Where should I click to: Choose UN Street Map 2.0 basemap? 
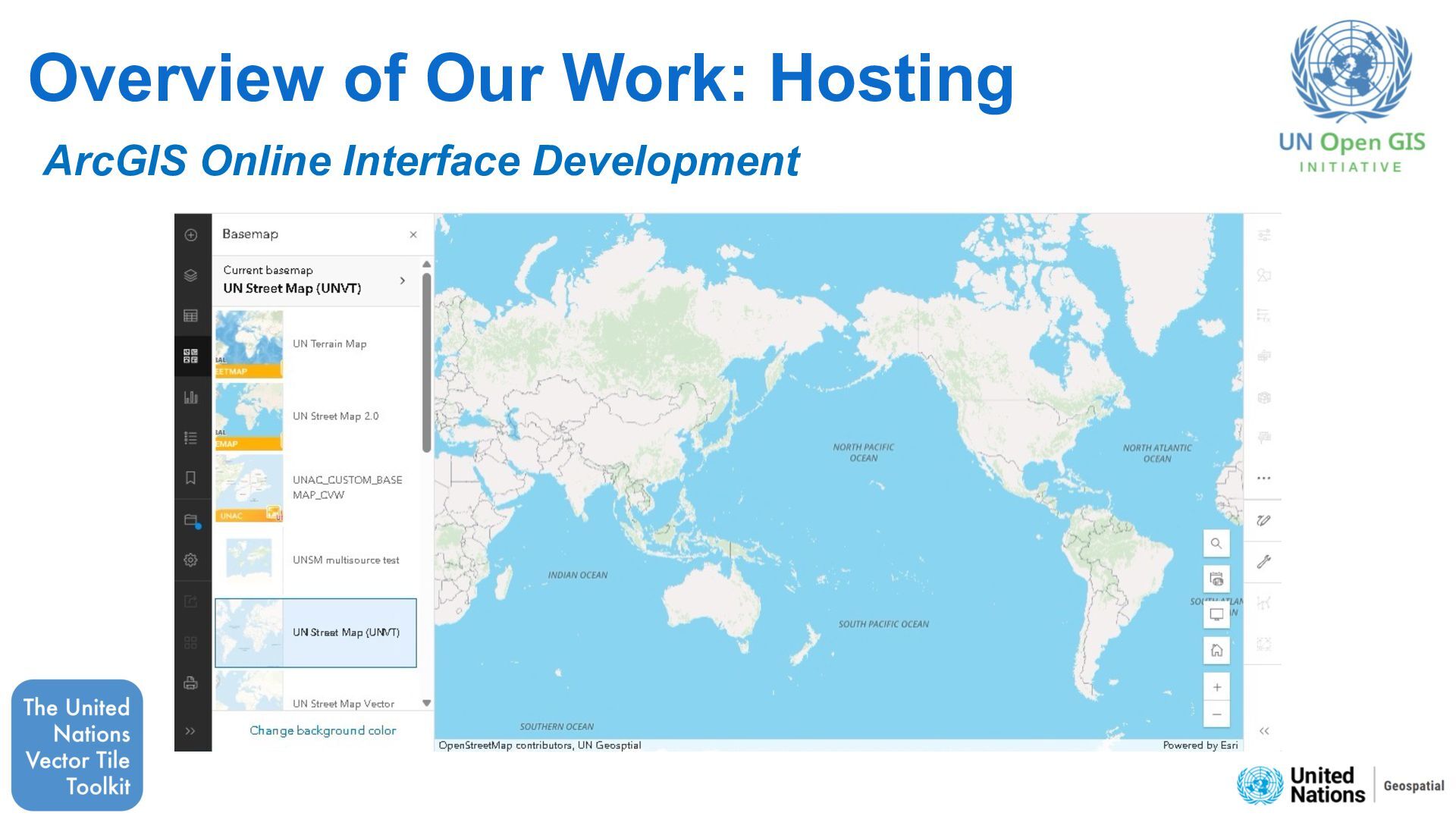(316, 416)
